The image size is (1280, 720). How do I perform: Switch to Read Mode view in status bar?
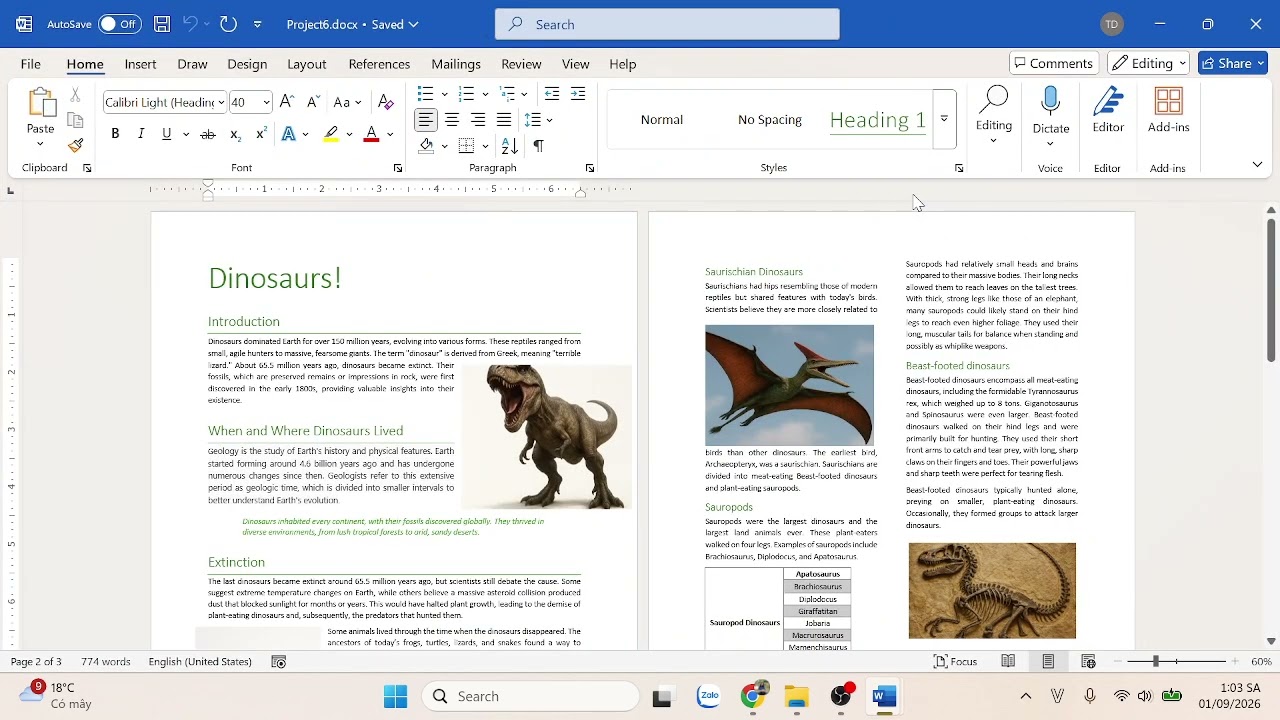tap(1008, 661)
